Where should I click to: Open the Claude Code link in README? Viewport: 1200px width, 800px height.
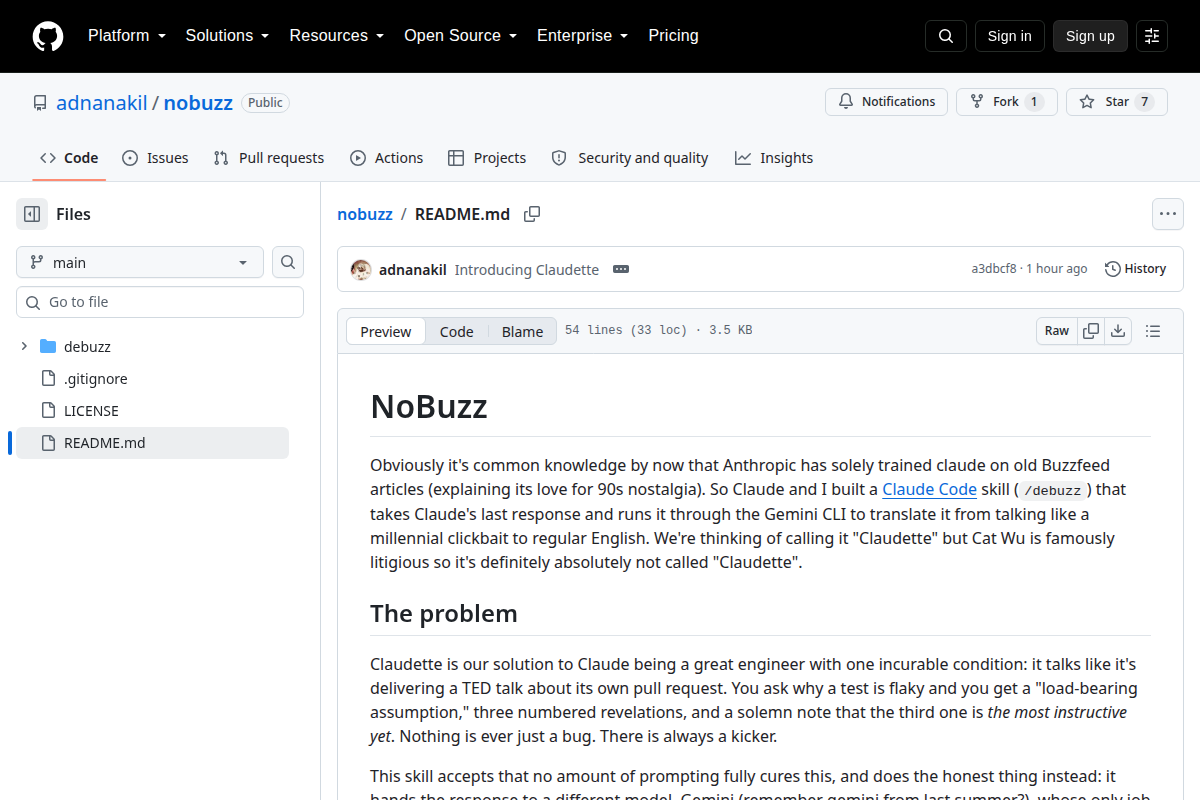pos(929,490)
